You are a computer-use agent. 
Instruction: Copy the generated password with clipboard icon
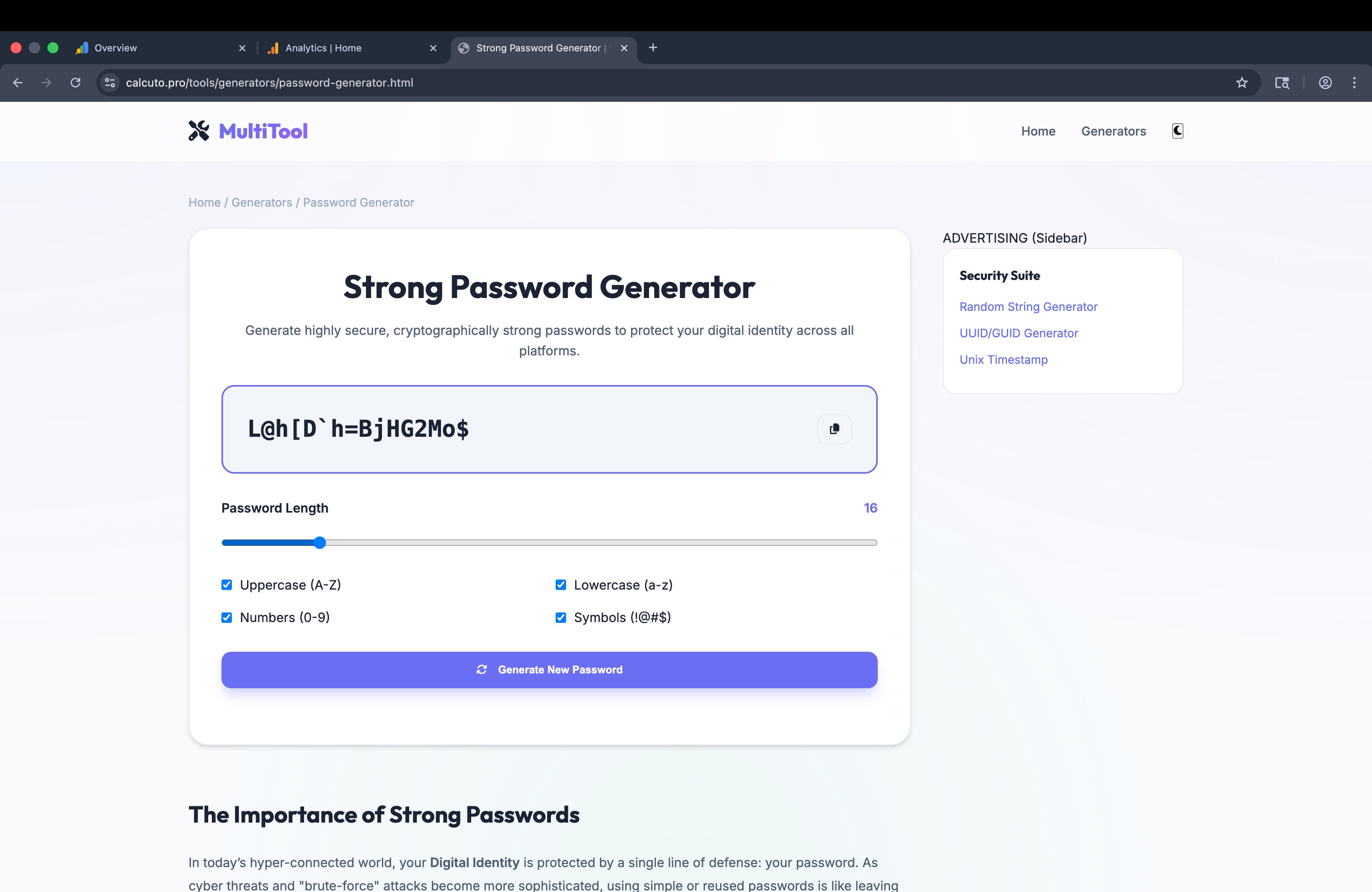pos(834,429)
